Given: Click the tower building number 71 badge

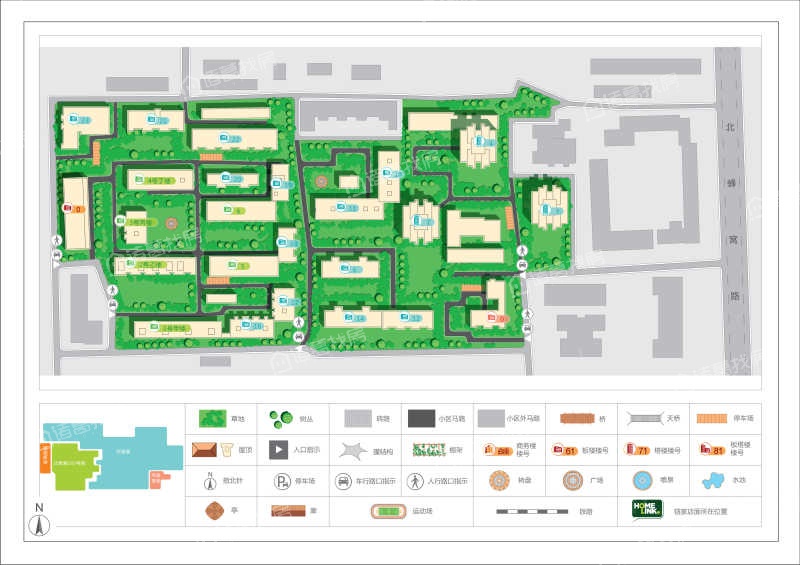Looking at the screenshot, I should (x=637, y=450).
